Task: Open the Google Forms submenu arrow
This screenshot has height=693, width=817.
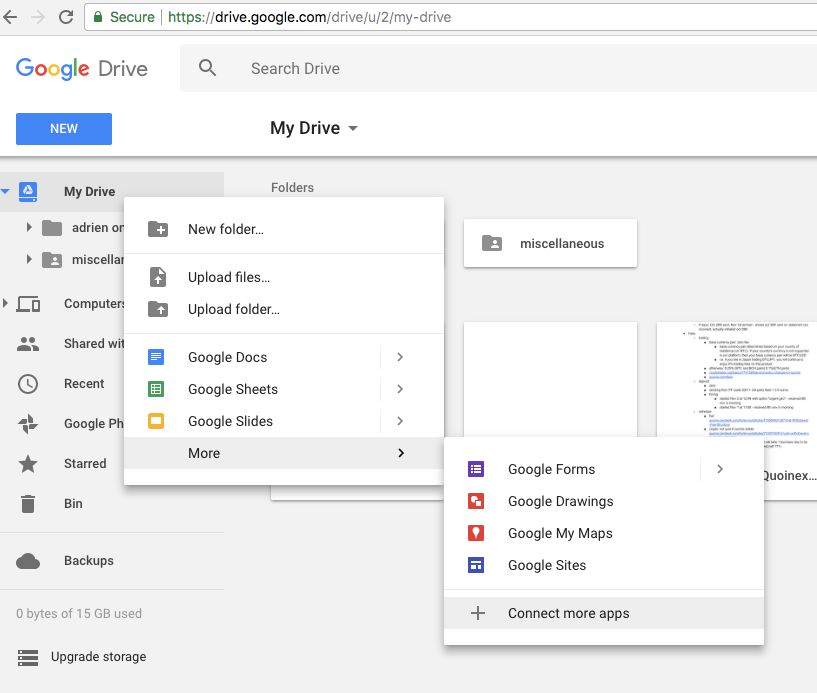Action: pyautogui.click(x=720, y=469)
